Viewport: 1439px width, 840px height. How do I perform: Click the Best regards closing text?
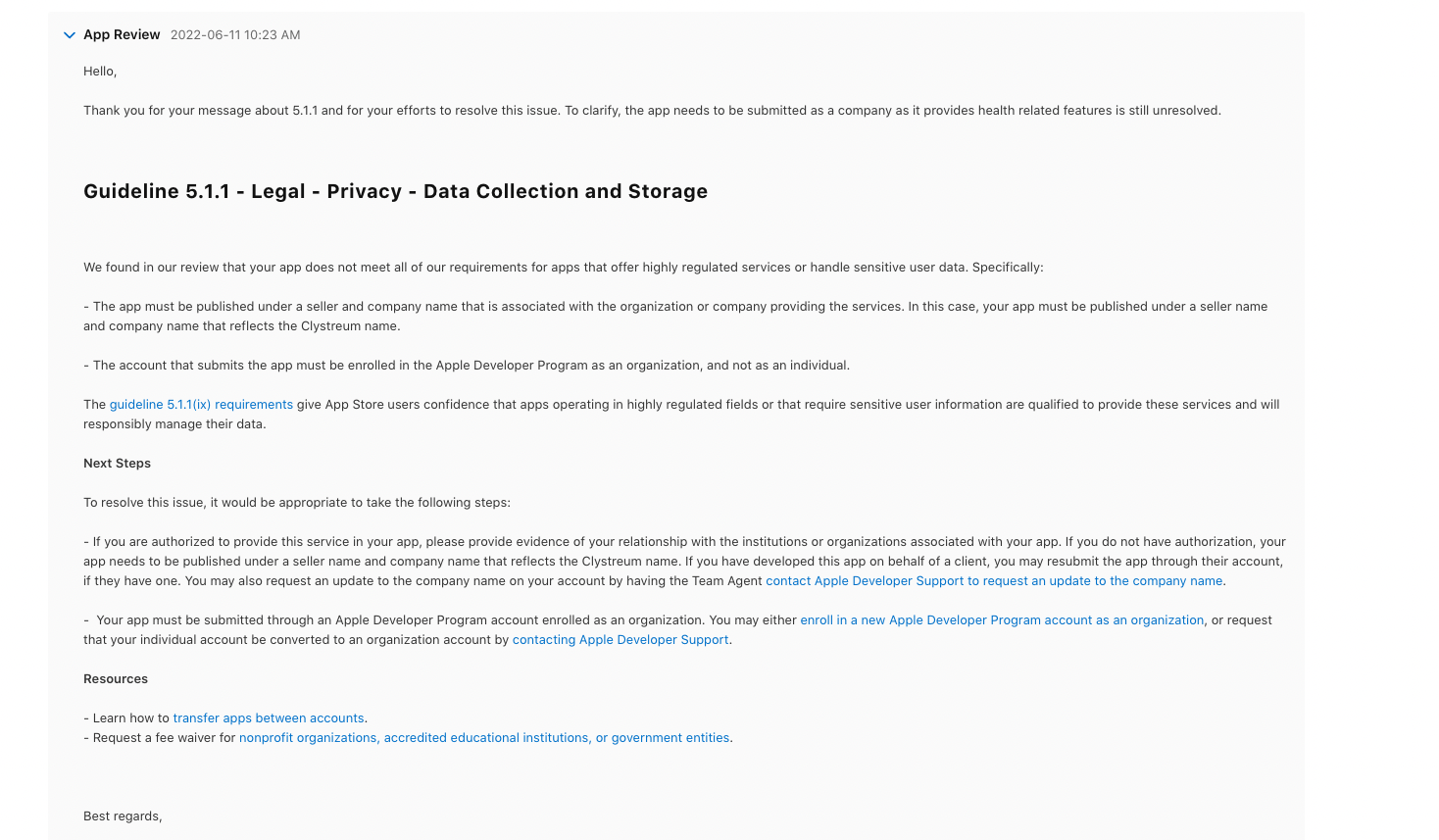[x=123, y=816]
